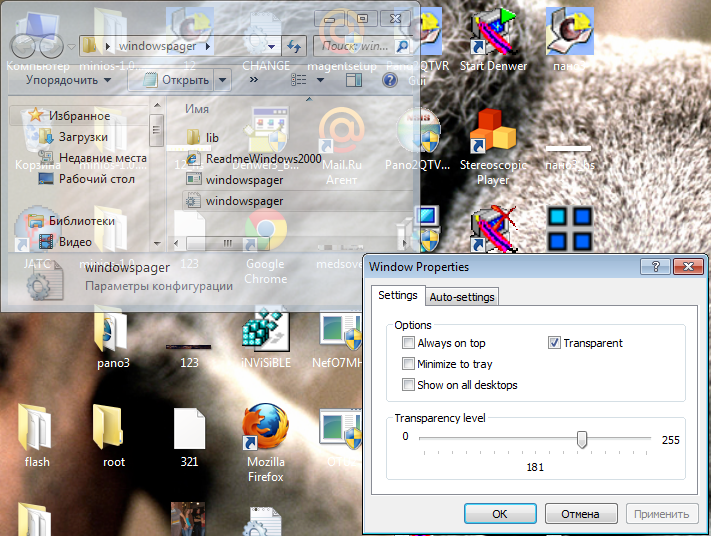Select the Google Chrome desktop icon

tap(266, 246)
